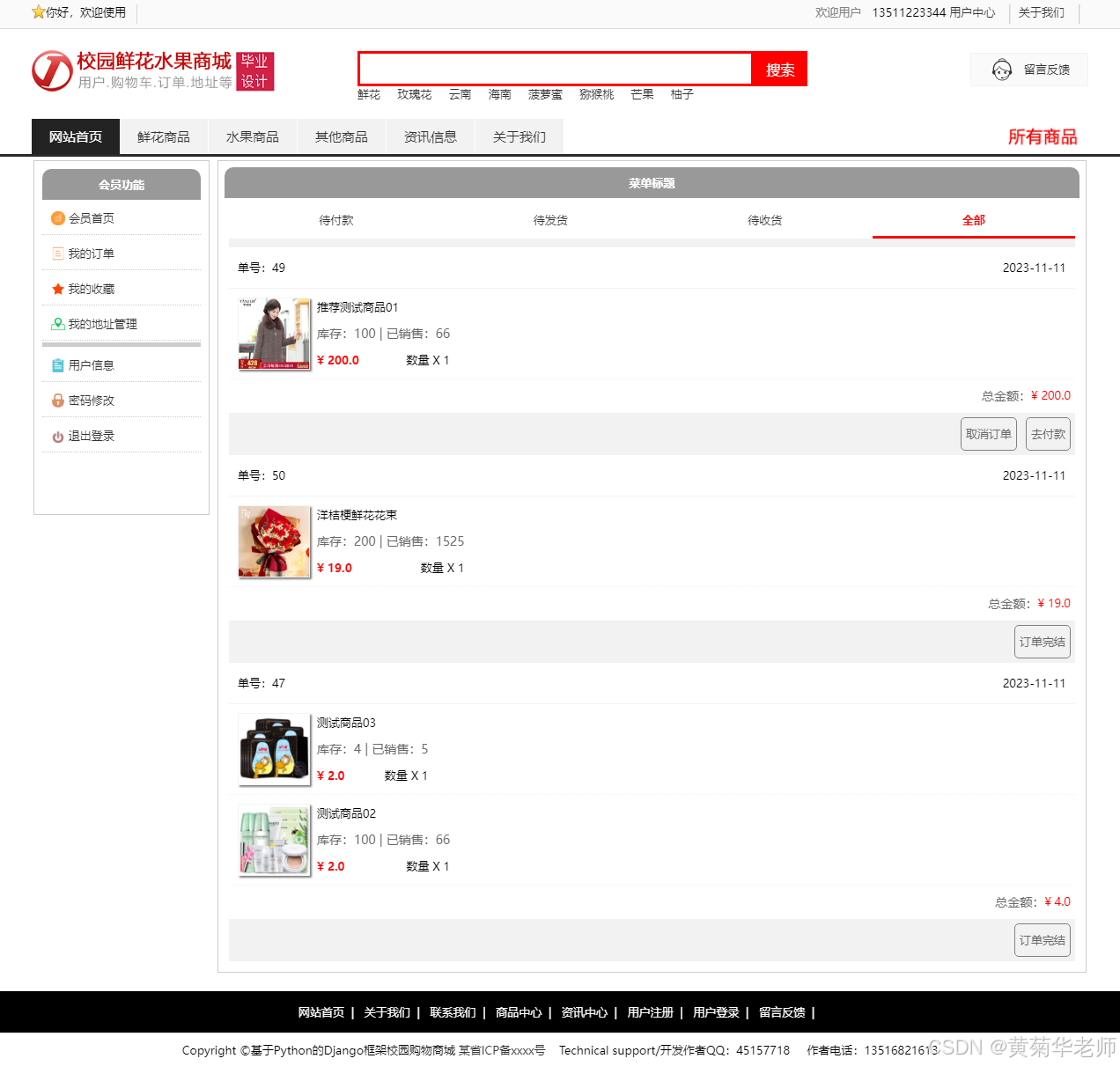Open the 测试商品03 product thumbnail
Viewport: 1120px width, 1066px height.
click(275, 749)
